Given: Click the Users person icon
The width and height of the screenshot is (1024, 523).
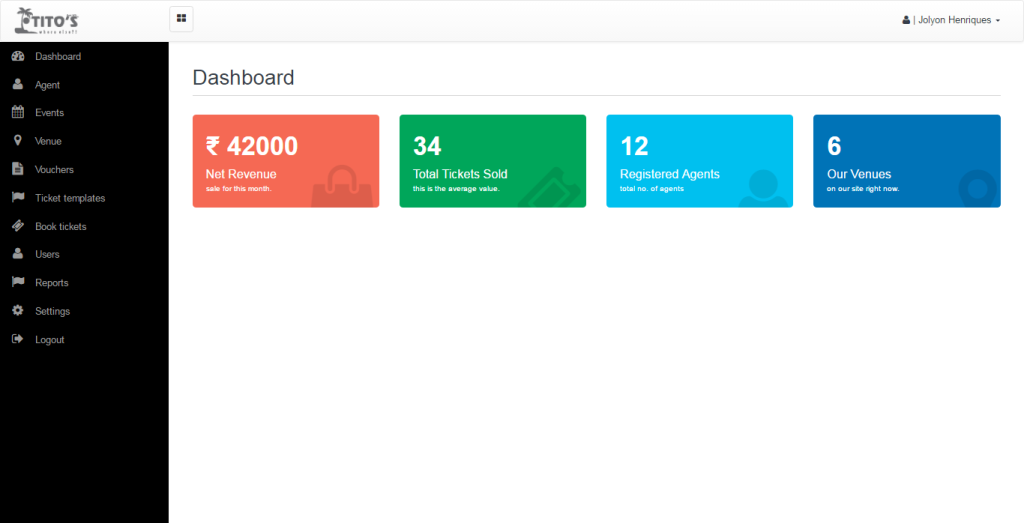Looking at the screenshot, I should [18, 254].
